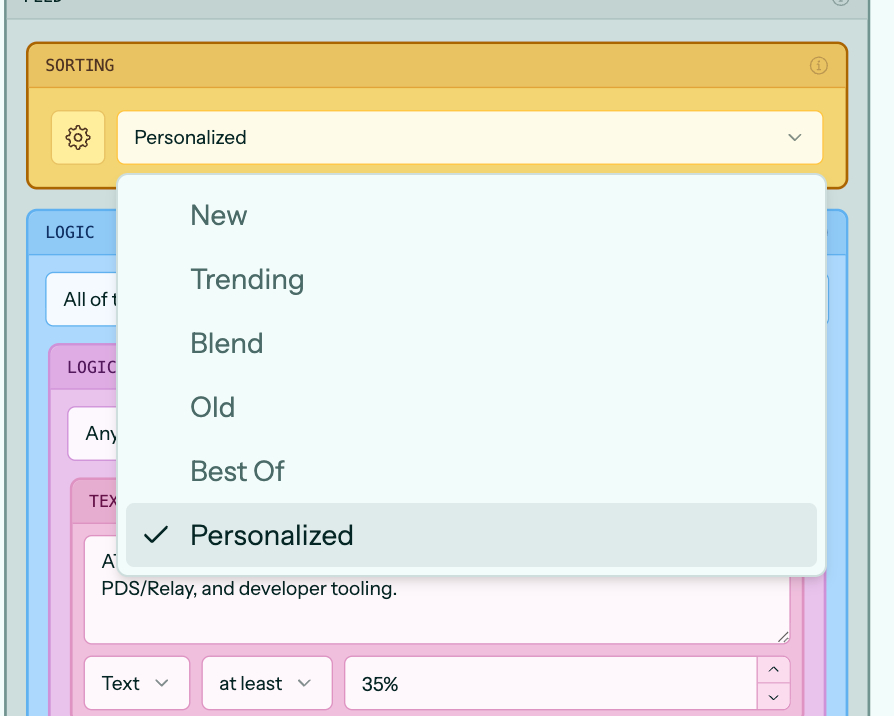
Task: Click the LOGIC block header label
Action: (70, 232)
